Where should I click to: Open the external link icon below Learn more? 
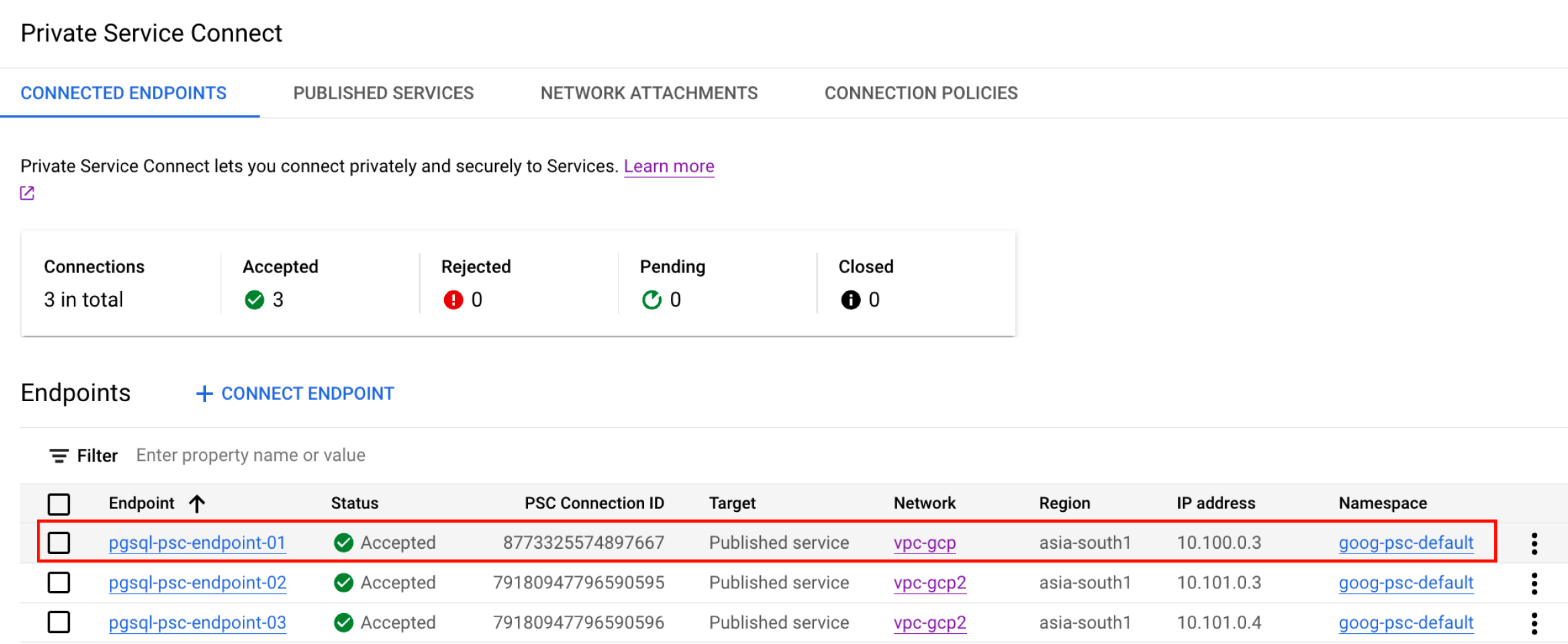[28, 193]
